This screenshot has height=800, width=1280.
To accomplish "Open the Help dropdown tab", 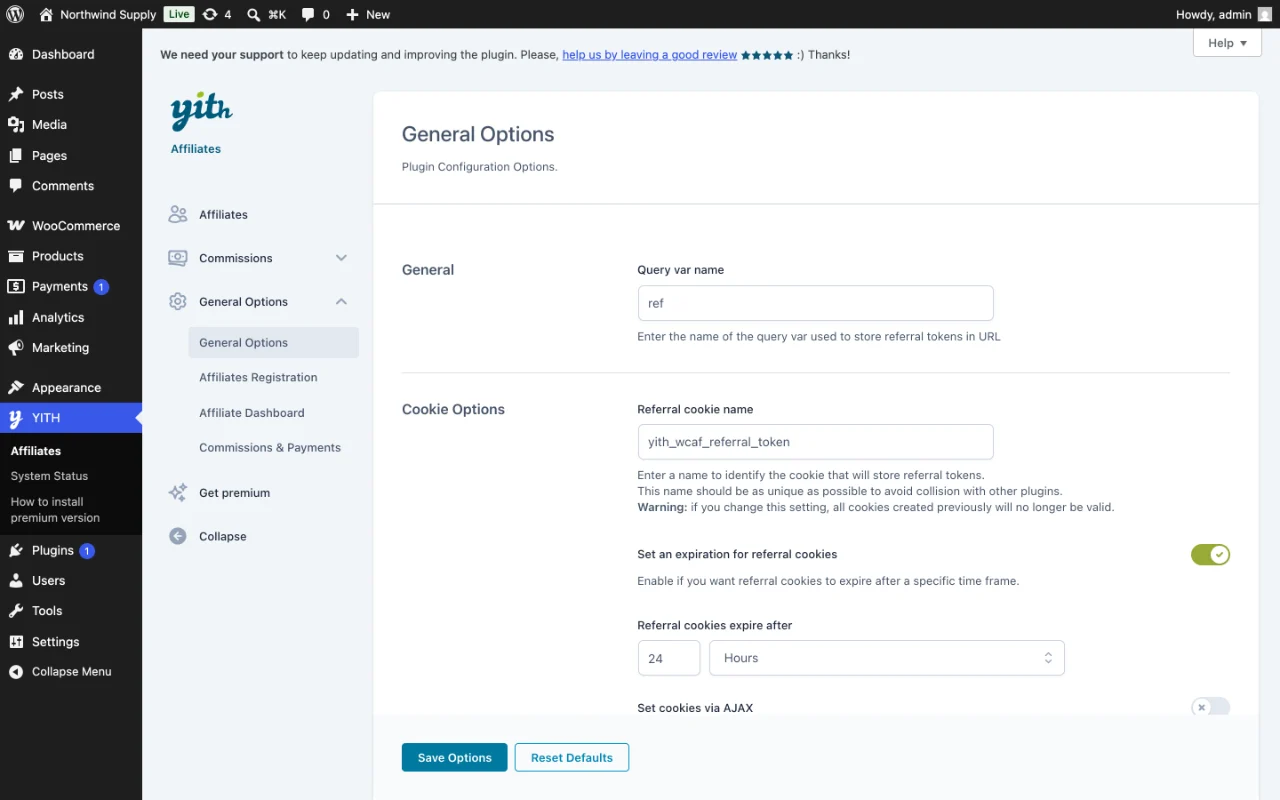I will tap(1227, 43).
